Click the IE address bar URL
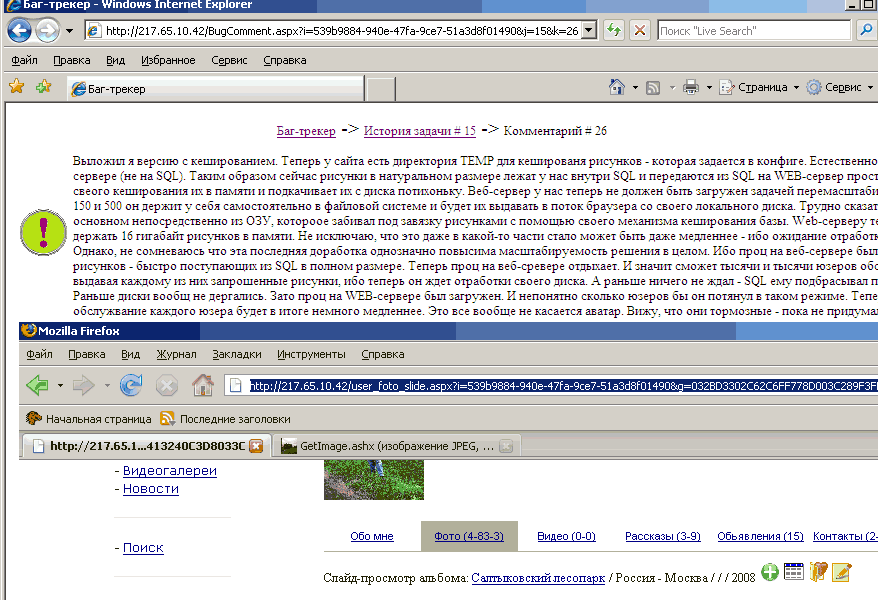Image resolution: width=878 pixels, height=600 pixels. pos(342,31)
